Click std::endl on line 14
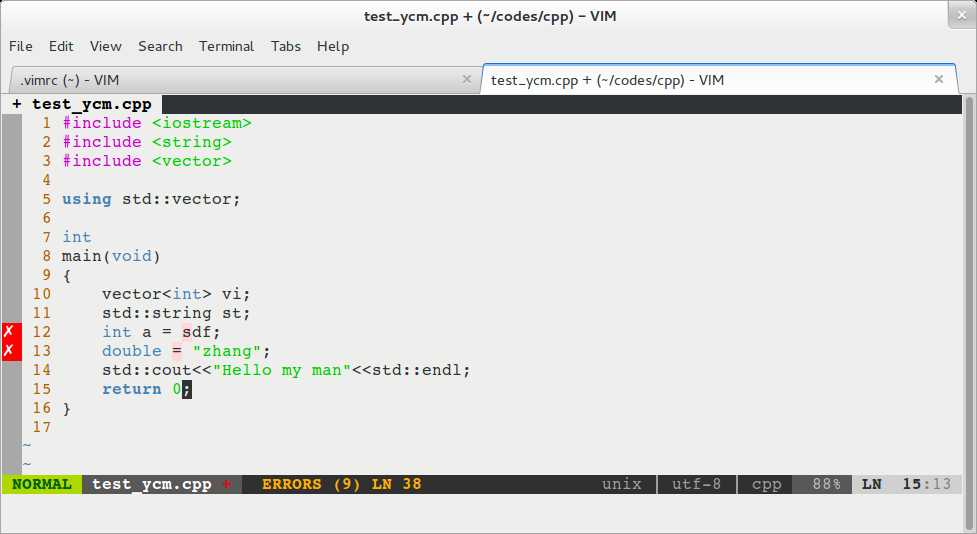 [416, 370]
